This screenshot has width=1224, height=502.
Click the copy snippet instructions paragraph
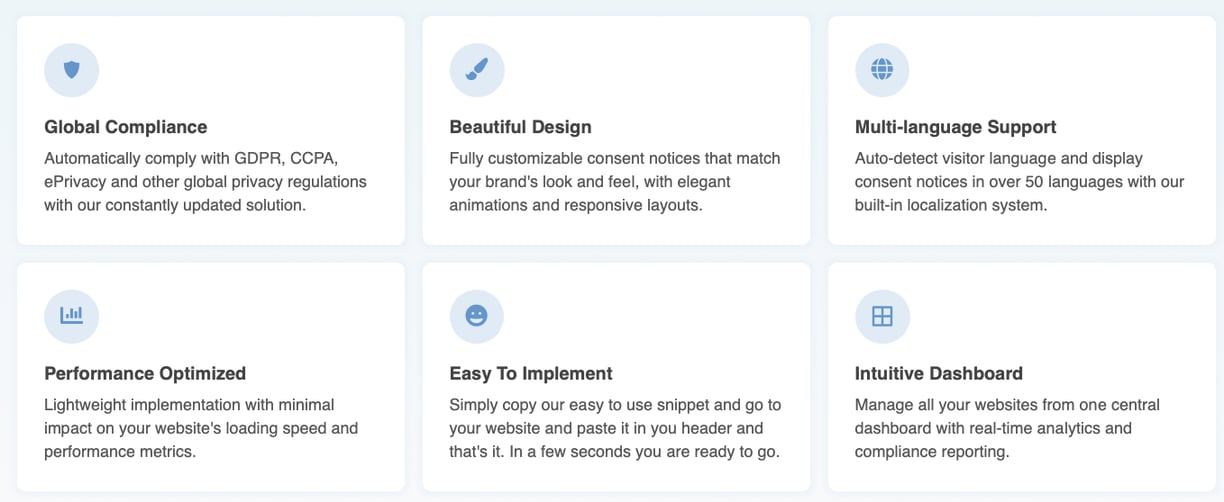point(615,428)
